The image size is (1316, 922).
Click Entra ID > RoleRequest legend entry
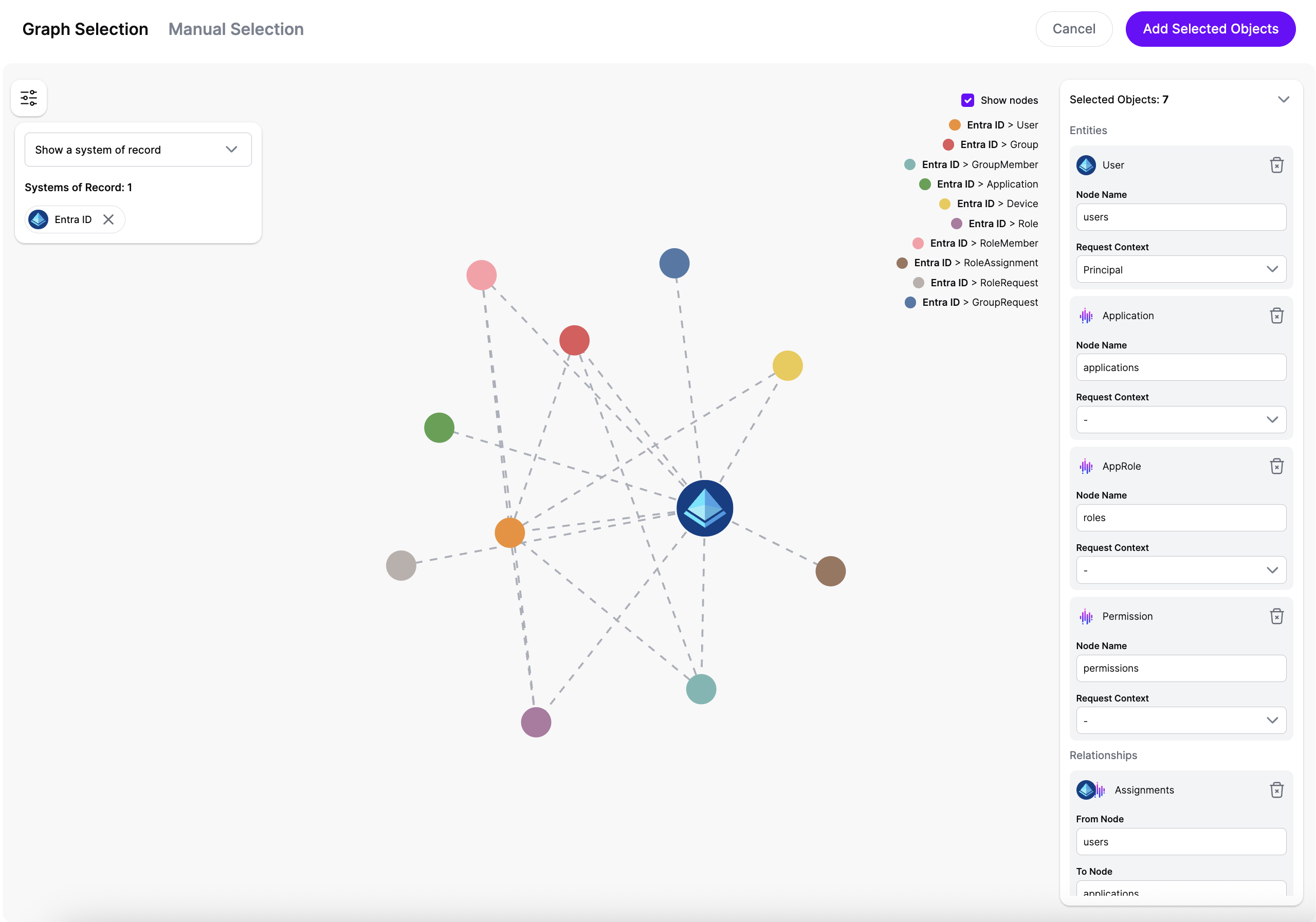(975, 283)
